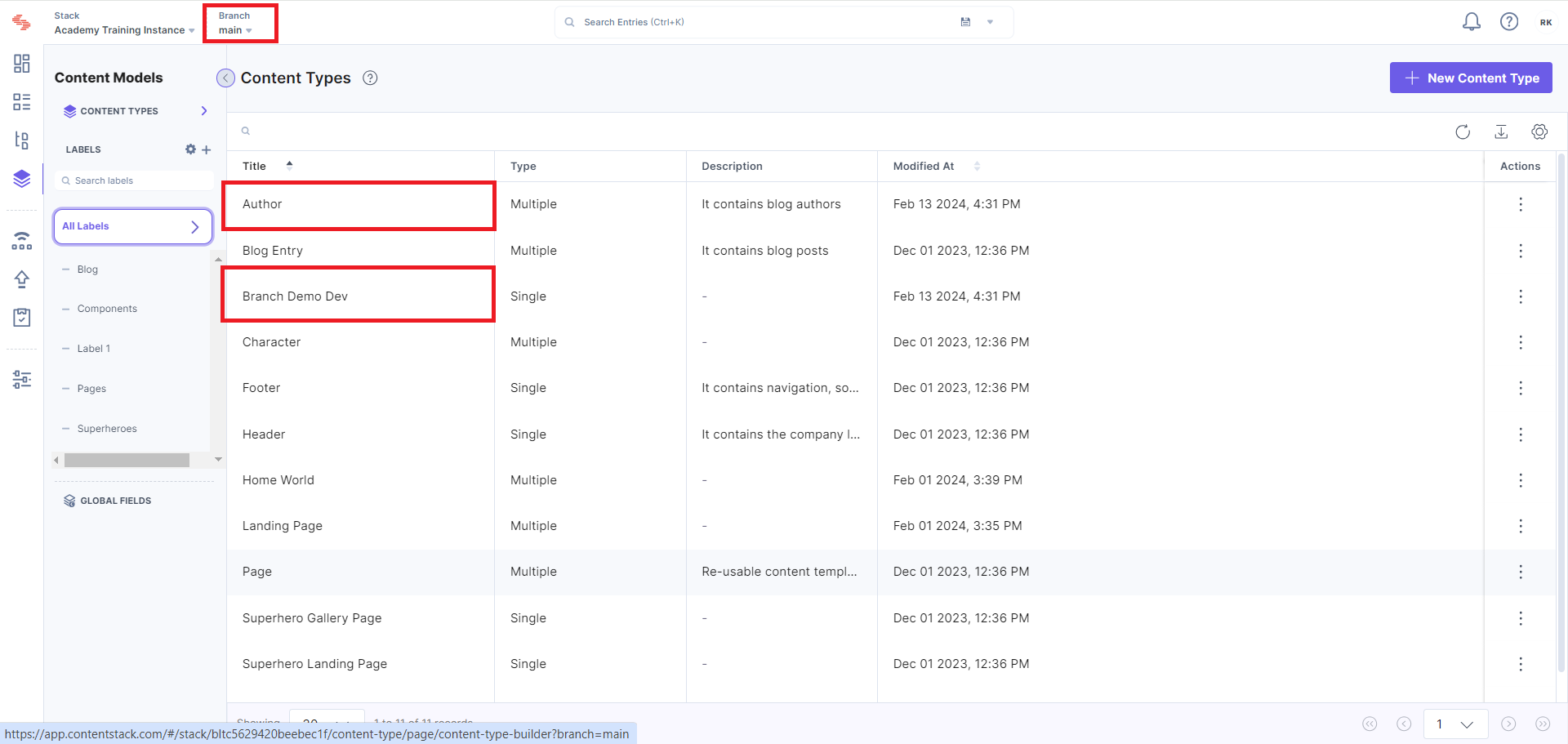Open actions menu for Header row
This screenshot has height=744, width=1568.
click(x=1521, y=434)
